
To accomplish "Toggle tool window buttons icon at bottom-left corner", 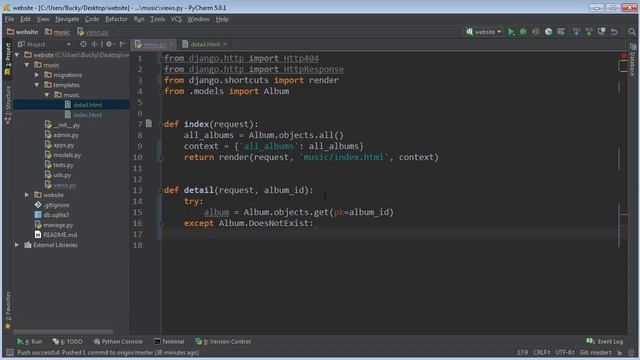I will [10, 352].
